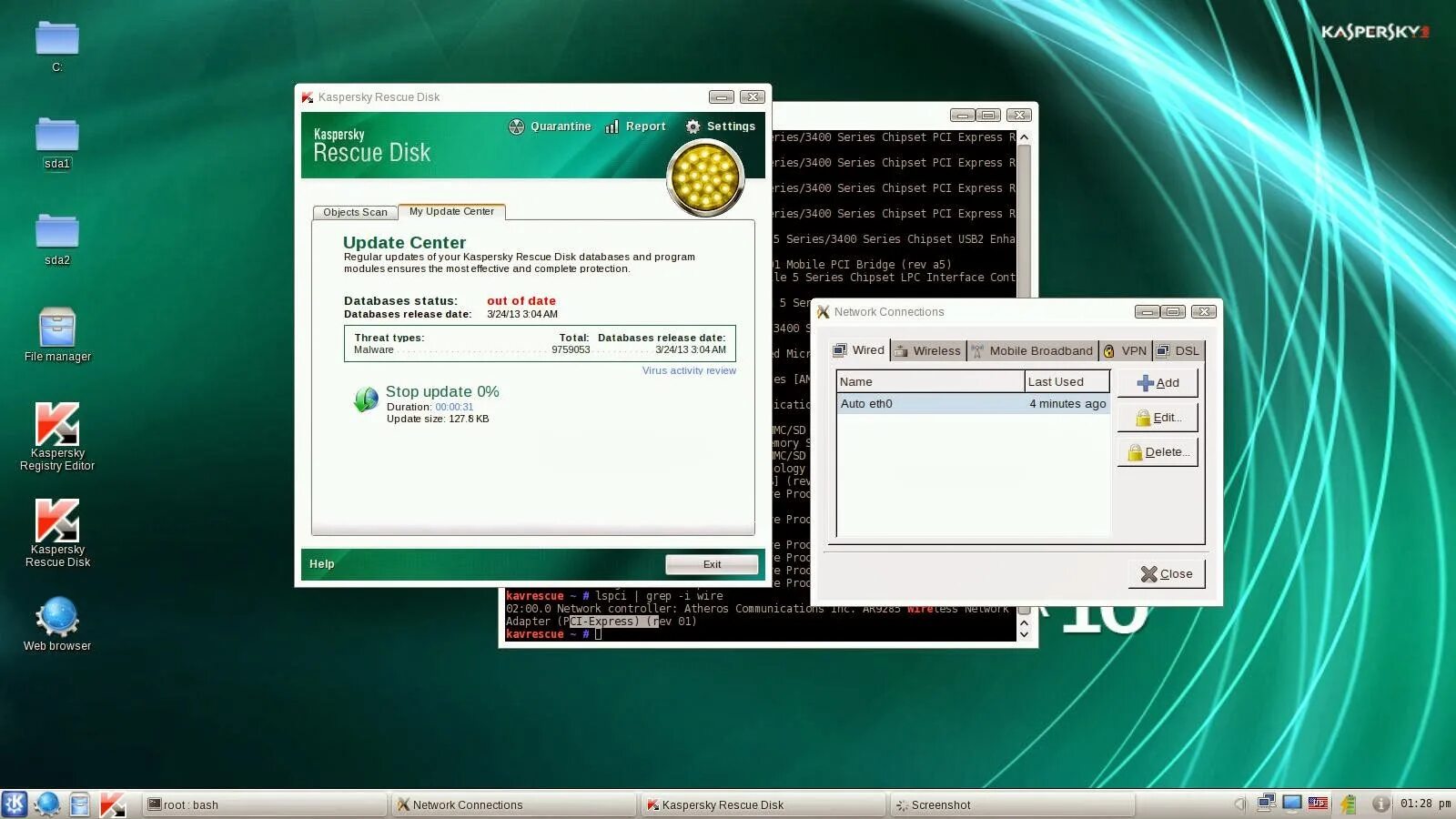Maximize the terminal window
The width and height of the screenshot is (1456, 819).
[x=988, y=116]
